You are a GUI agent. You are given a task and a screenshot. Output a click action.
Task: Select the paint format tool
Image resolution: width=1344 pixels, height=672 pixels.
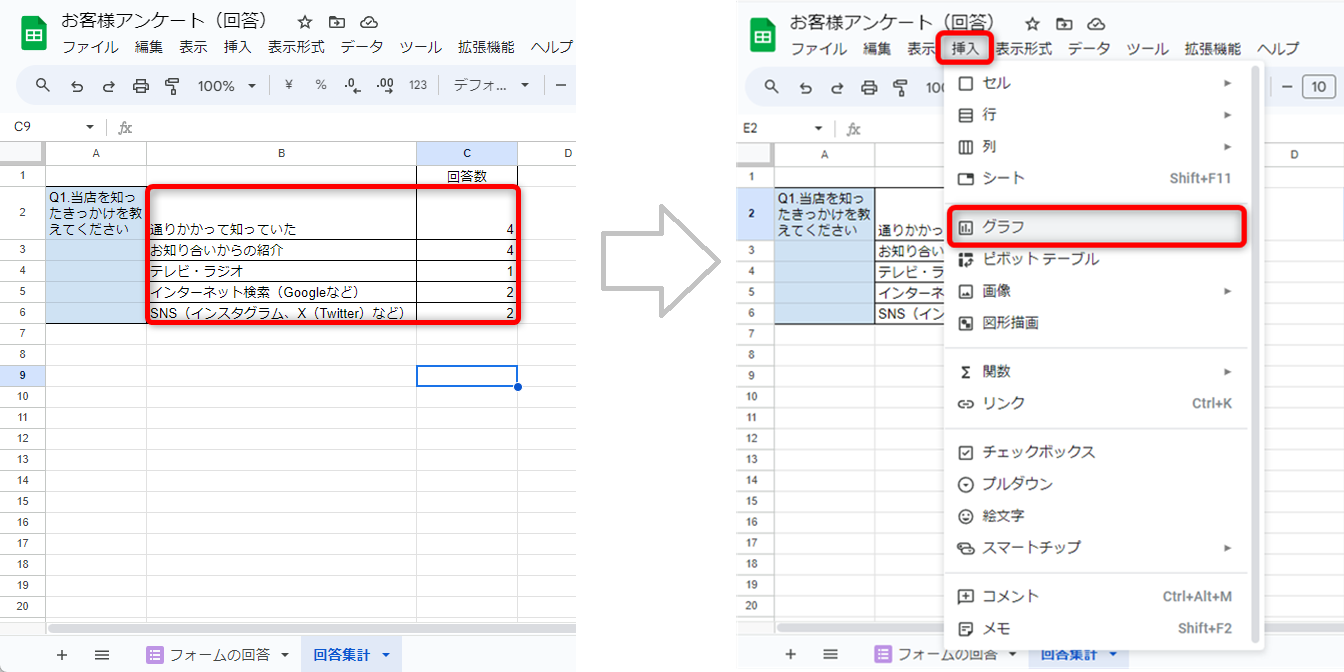tap(174, 86)
